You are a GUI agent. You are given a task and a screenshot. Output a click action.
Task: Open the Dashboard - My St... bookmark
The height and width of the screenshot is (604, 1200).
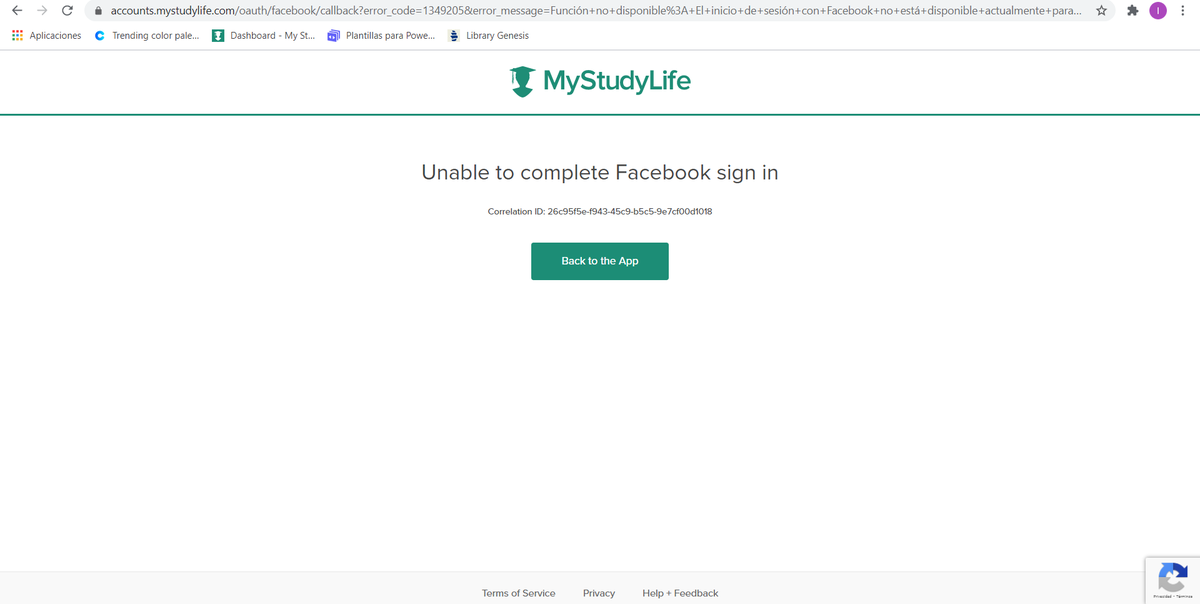pyautogui.click(x=263, y=35)
